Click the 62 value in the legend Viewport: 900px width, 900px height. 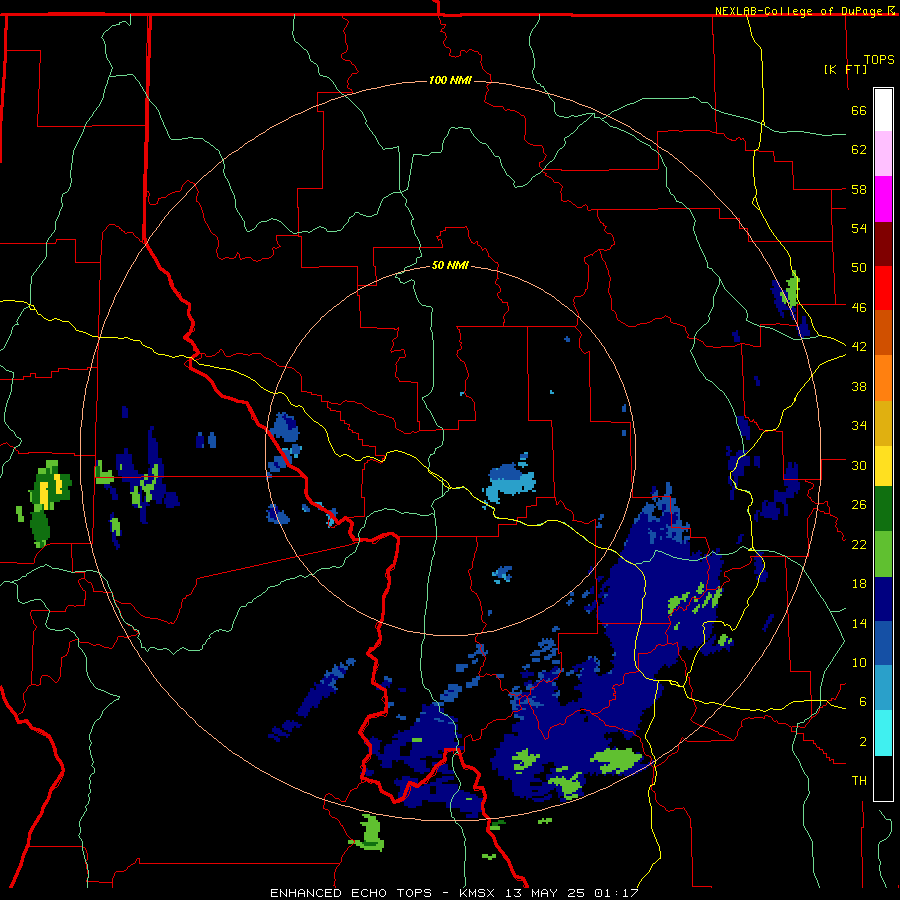pos(859,150)
